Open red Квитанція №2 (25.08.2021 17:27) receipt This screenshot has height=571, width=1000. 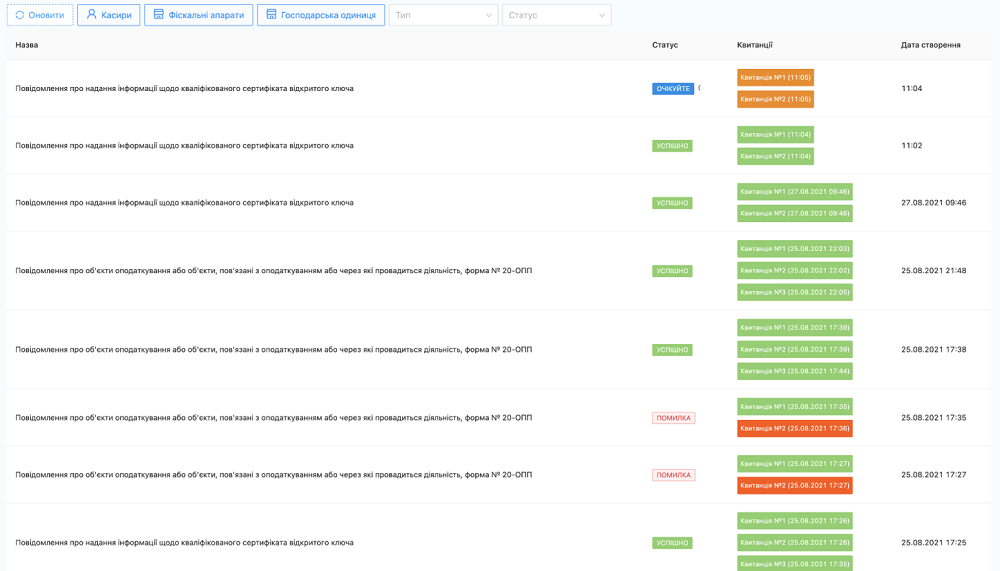(794, 485)
